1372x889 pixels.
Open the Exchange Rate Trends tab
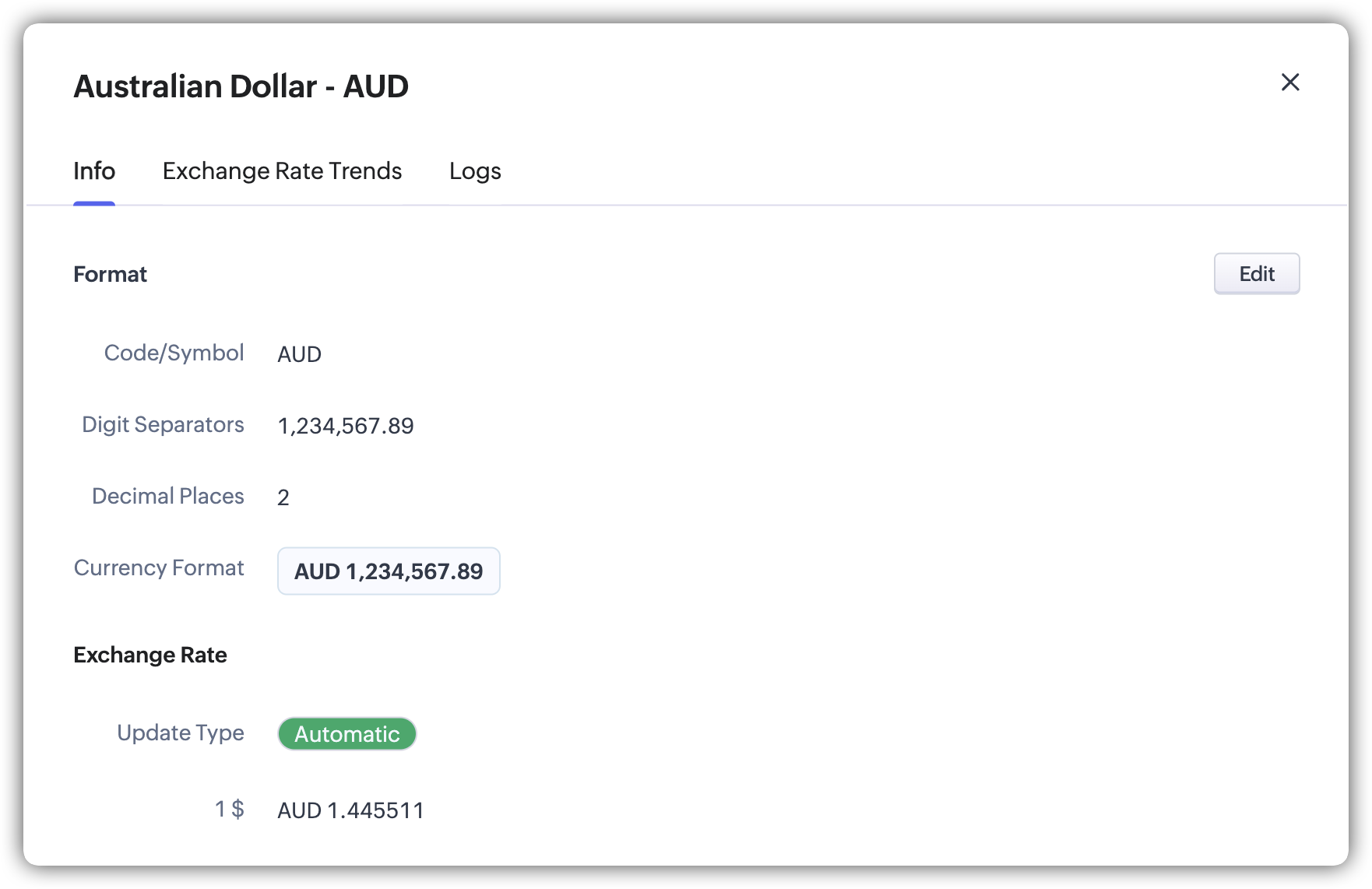(x=282, y=171)
